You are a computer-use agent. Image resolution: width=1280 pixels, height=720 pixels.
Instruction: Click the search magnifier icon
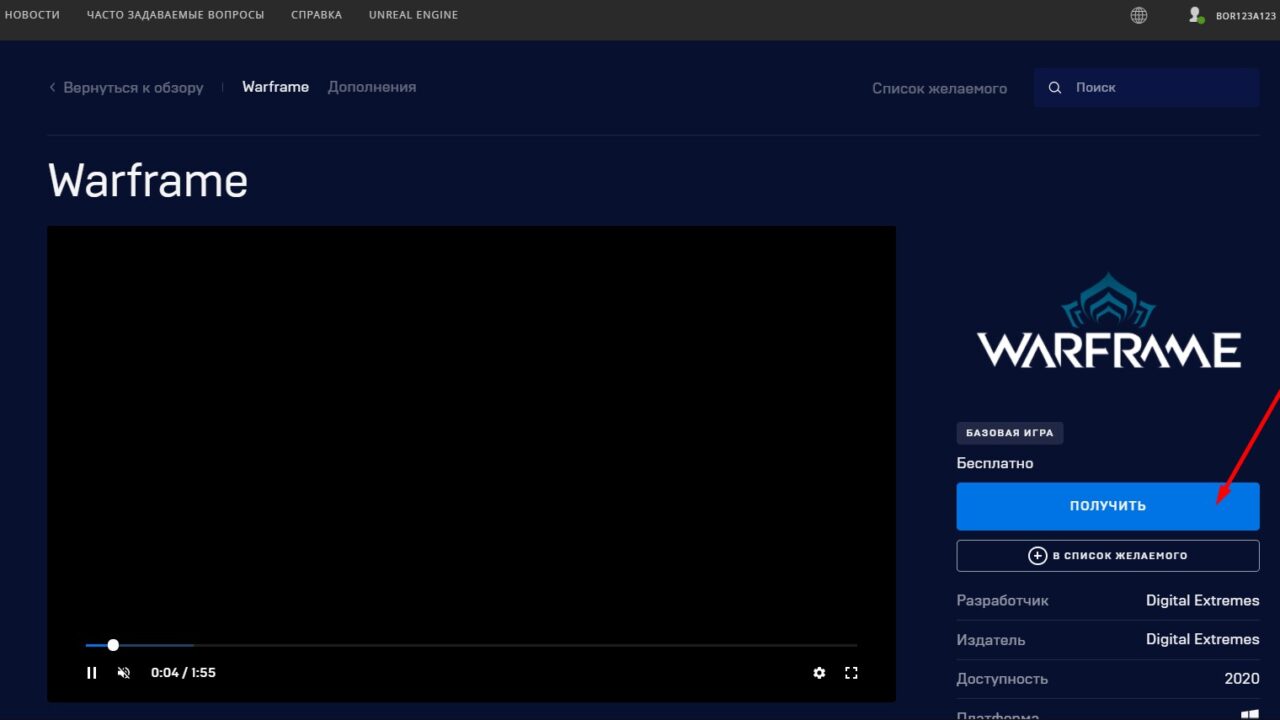pos(1055,88)
